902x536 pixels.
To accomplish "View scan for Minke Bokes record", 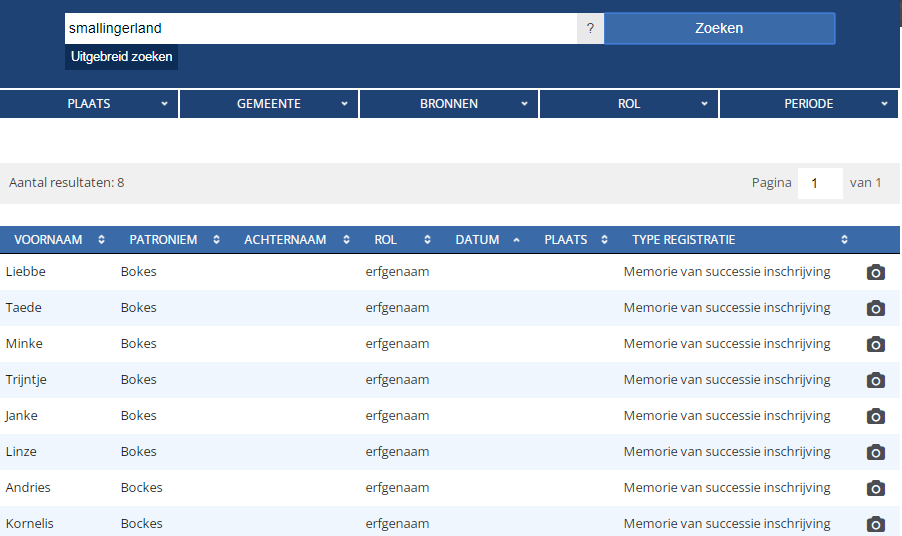I will pos(875,344).
